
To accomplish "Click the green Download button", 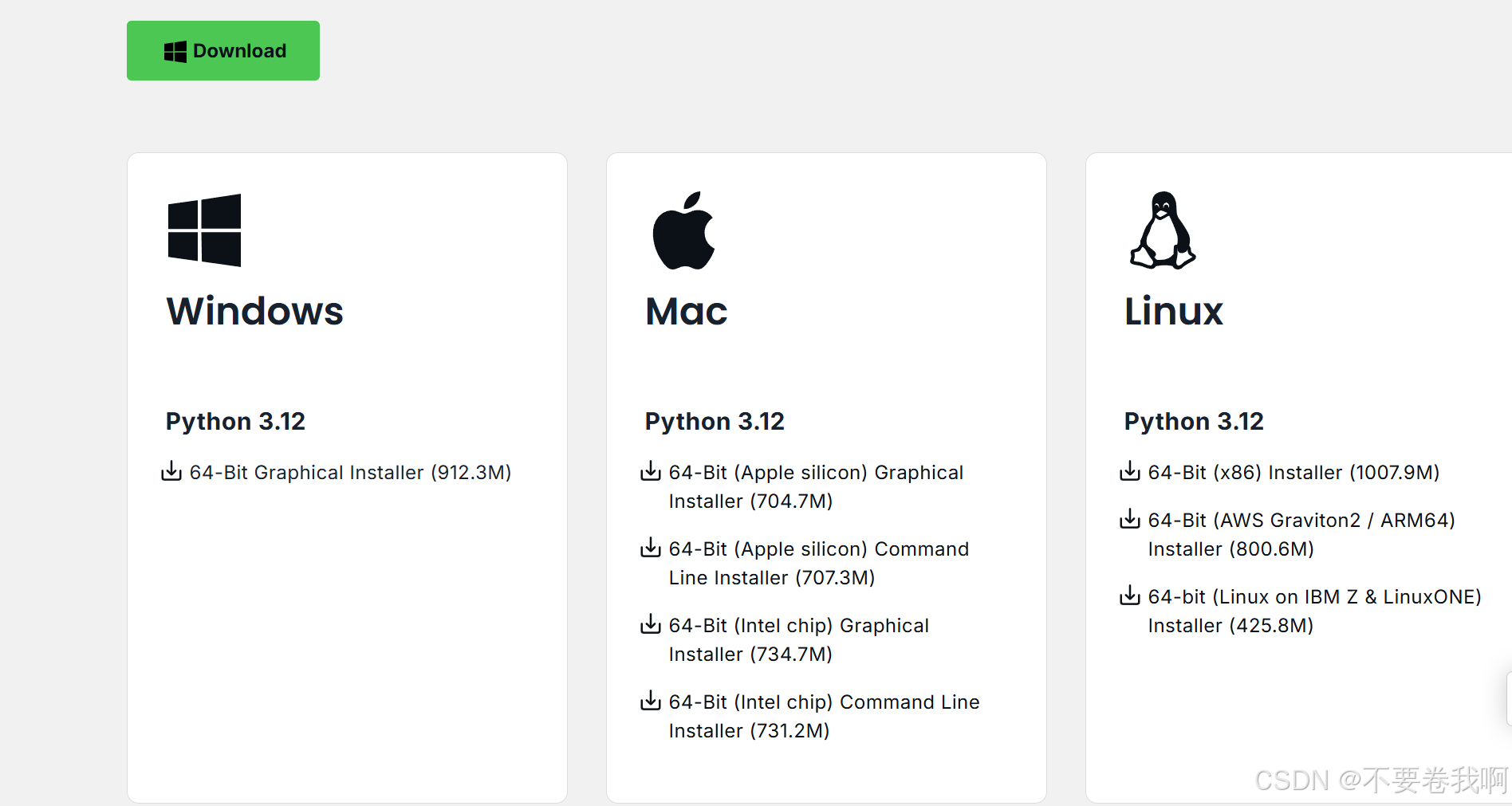I will [x=223, y=50].
